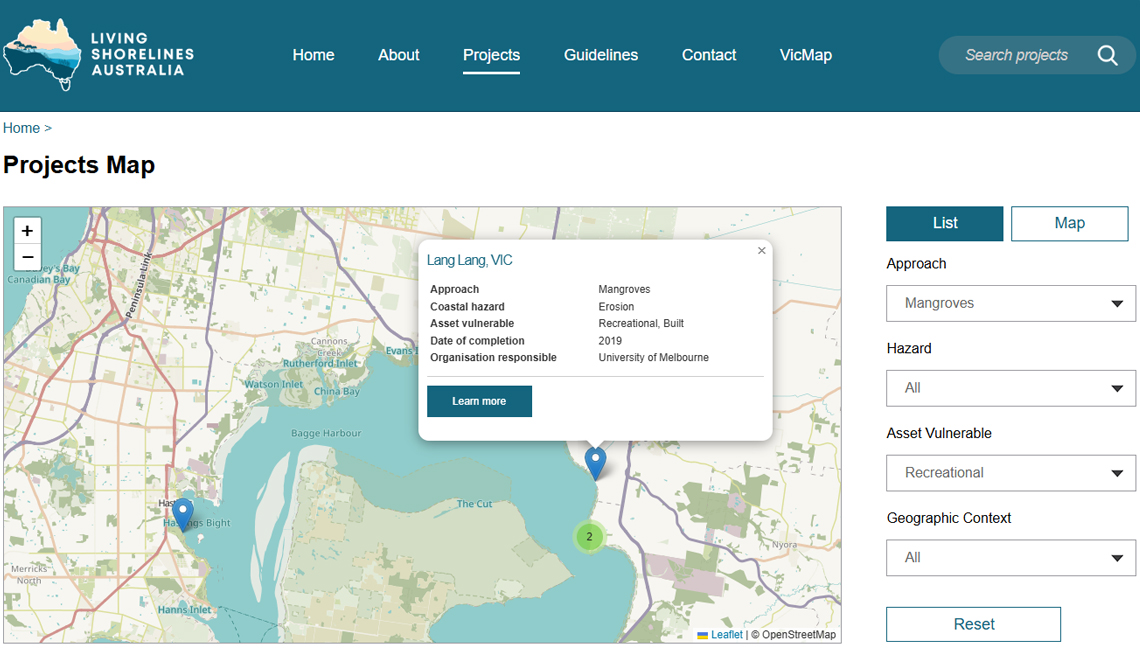
Task: Expand the Asset Vulnerable dropdown
Action: [1010, 473]
